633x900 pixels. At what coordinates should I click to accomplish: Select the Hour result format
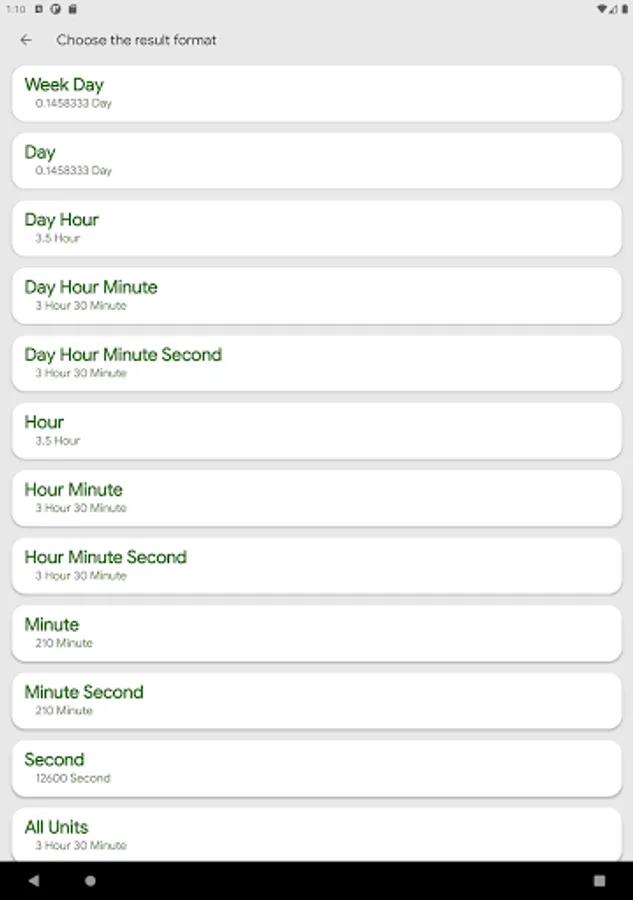coord(316,430)
